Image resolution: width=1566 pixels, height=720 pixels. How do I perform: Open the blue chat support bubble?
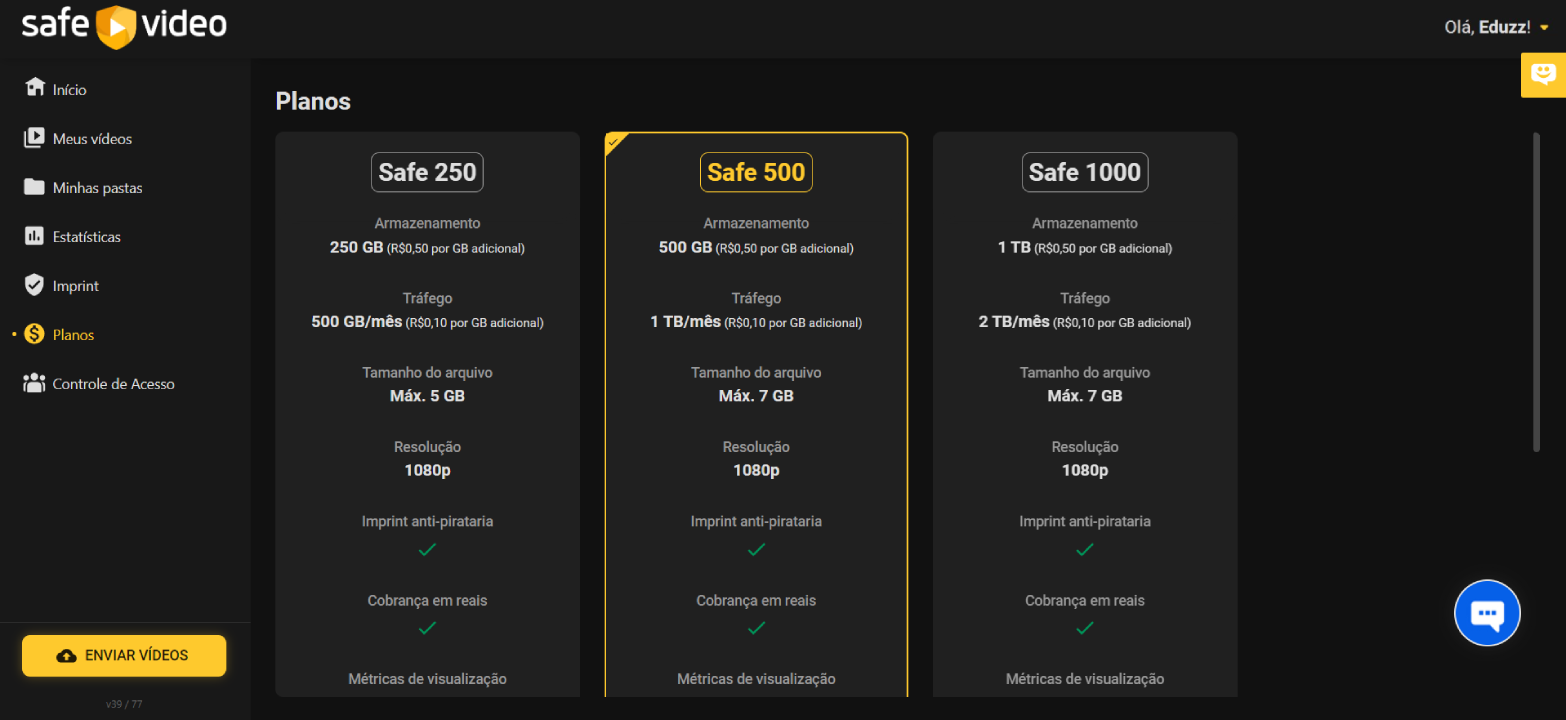point(1487,613)
